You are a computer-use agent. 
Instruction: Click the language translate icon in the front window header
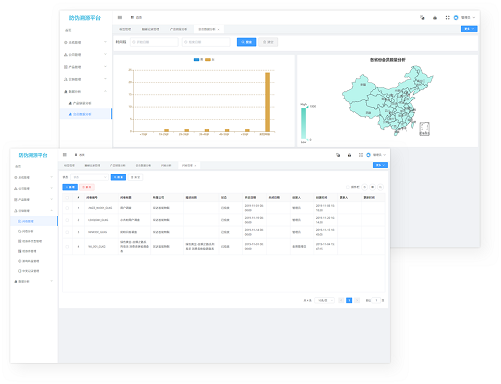click(x=338, y=155)
